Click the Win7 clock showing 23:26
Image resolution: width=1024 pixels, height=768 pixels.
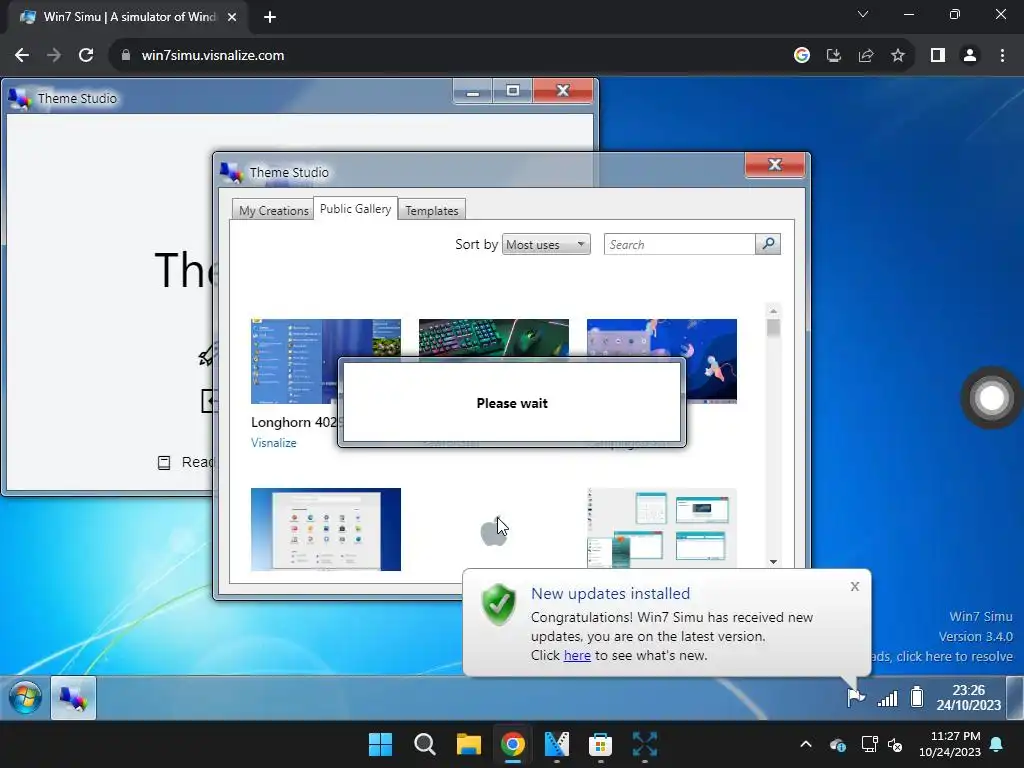point(968,697)
